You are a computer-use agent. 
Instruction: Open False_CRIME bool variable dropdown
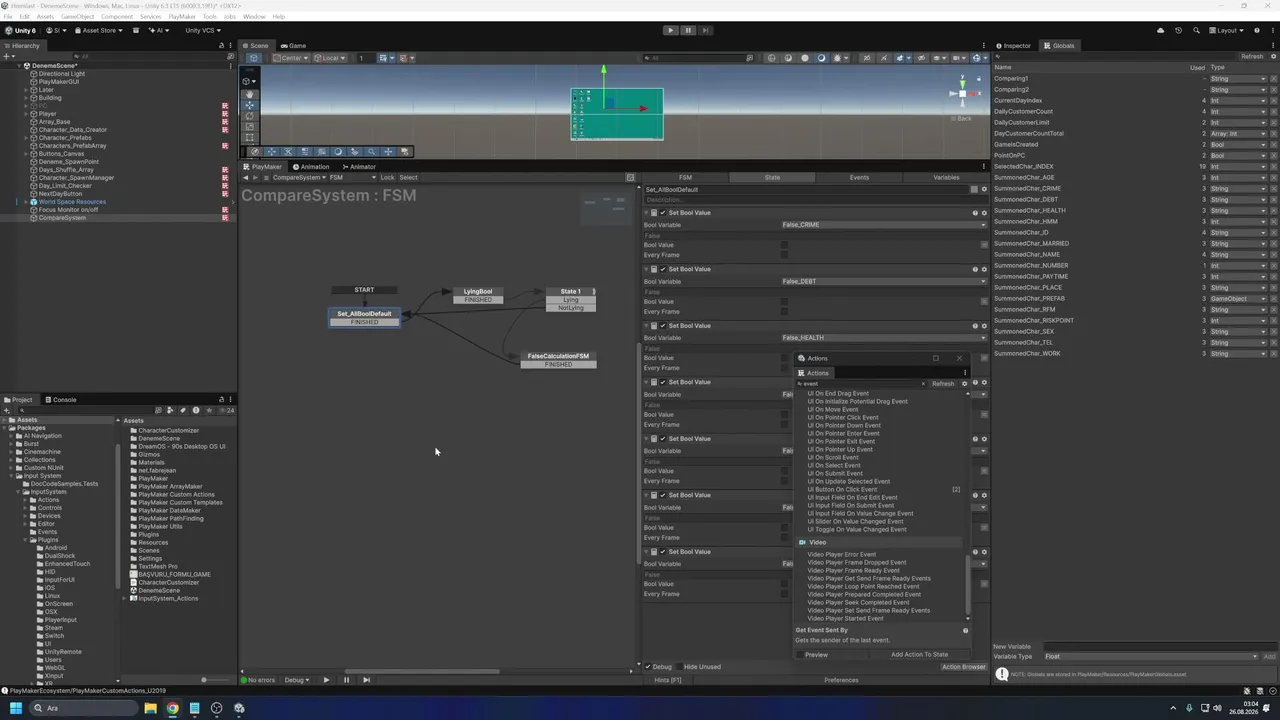[x=884, y=225]
